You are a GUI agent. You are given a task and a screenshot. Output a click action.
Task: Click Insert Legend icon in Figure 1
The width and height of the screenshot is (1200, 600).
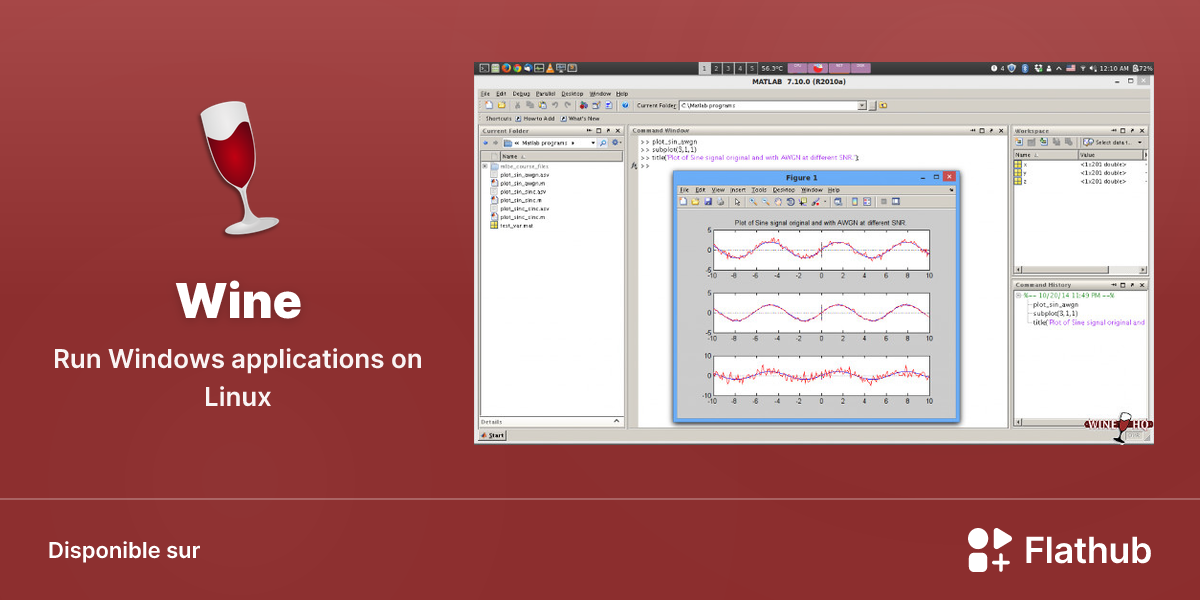coord(867,201)
